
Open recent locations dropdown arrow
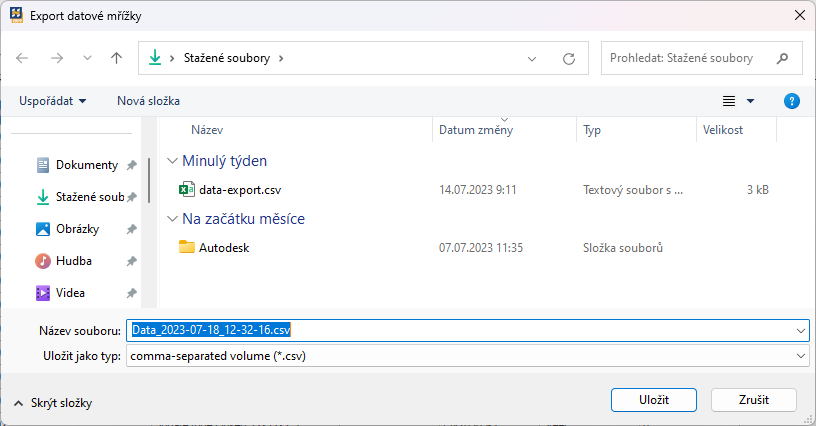tap(87, 58)
